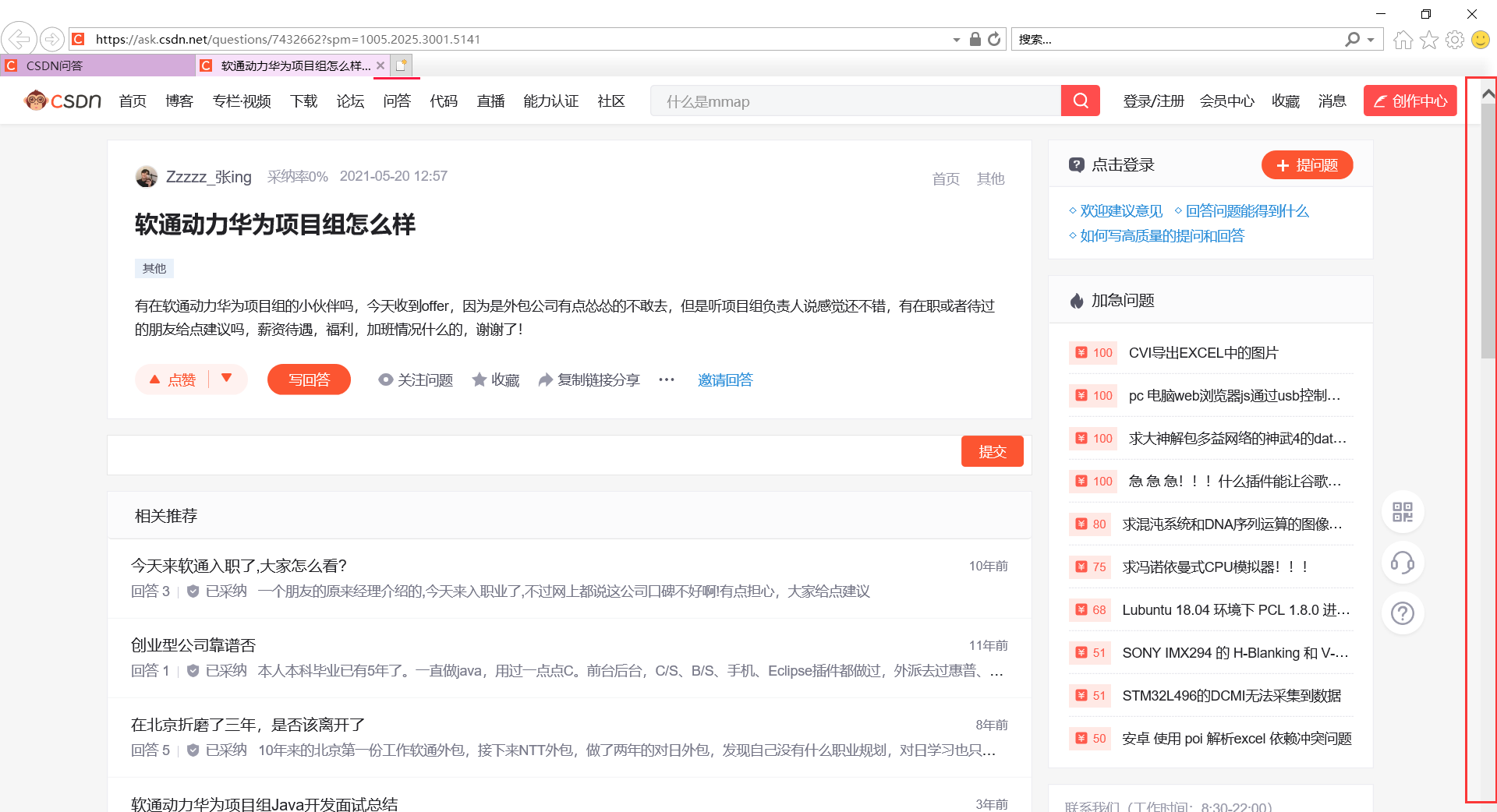1497x812 pixels.
Task: Click the answer text input box
Action: pyautogui.click(x=534, y=454)
